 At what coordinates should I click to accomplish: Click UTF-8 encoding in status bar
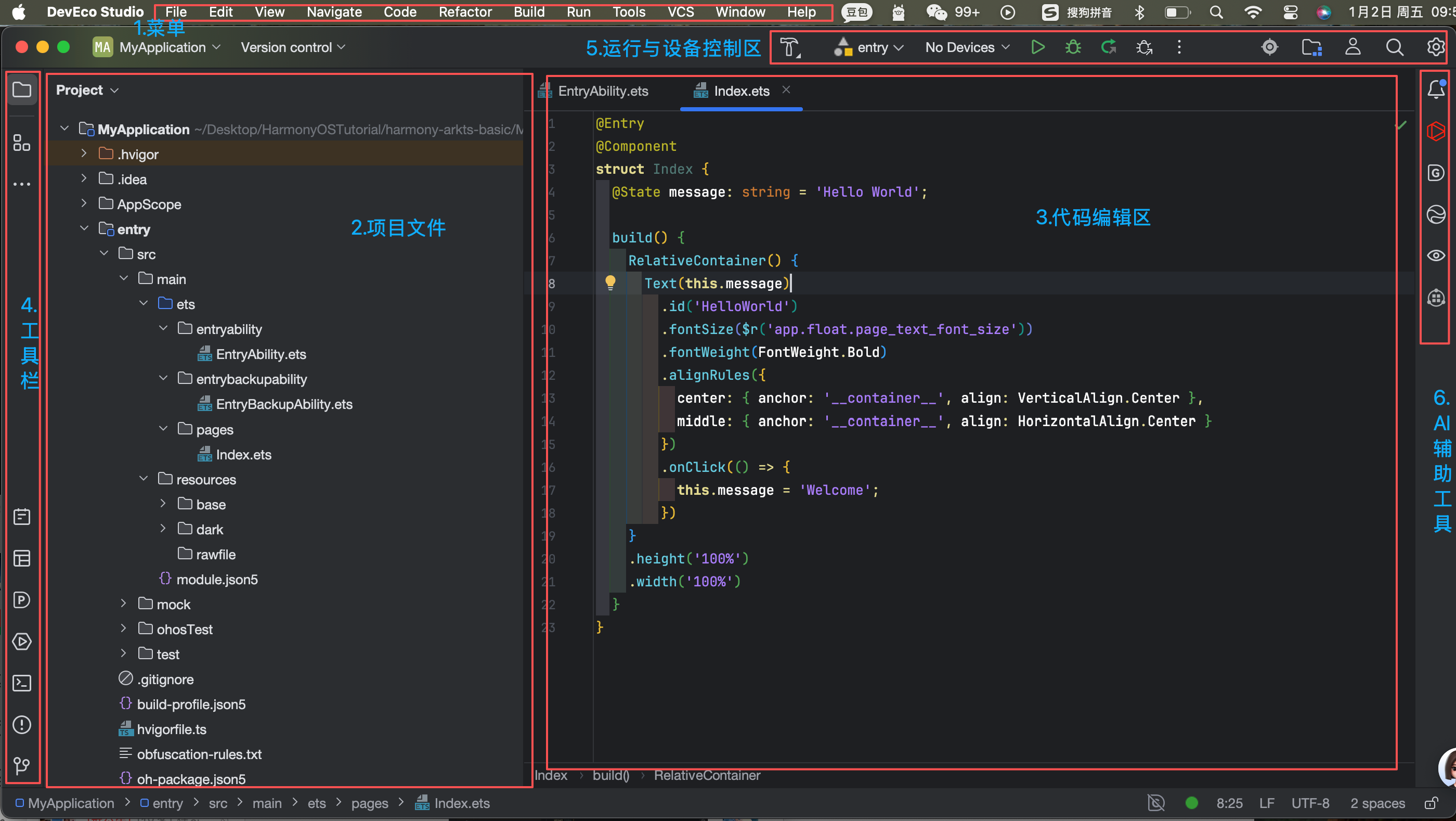click(x=1310, y=803)
